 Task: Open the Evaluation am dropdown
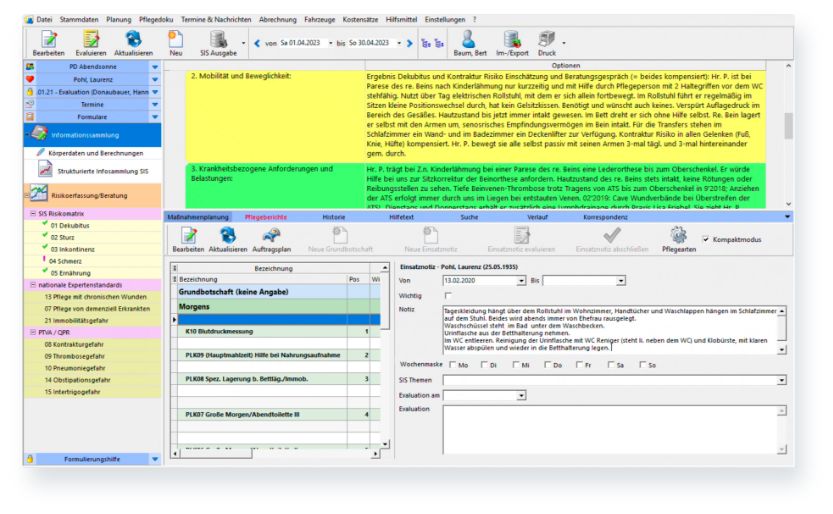pyautogui.click(x=521, y=395)
